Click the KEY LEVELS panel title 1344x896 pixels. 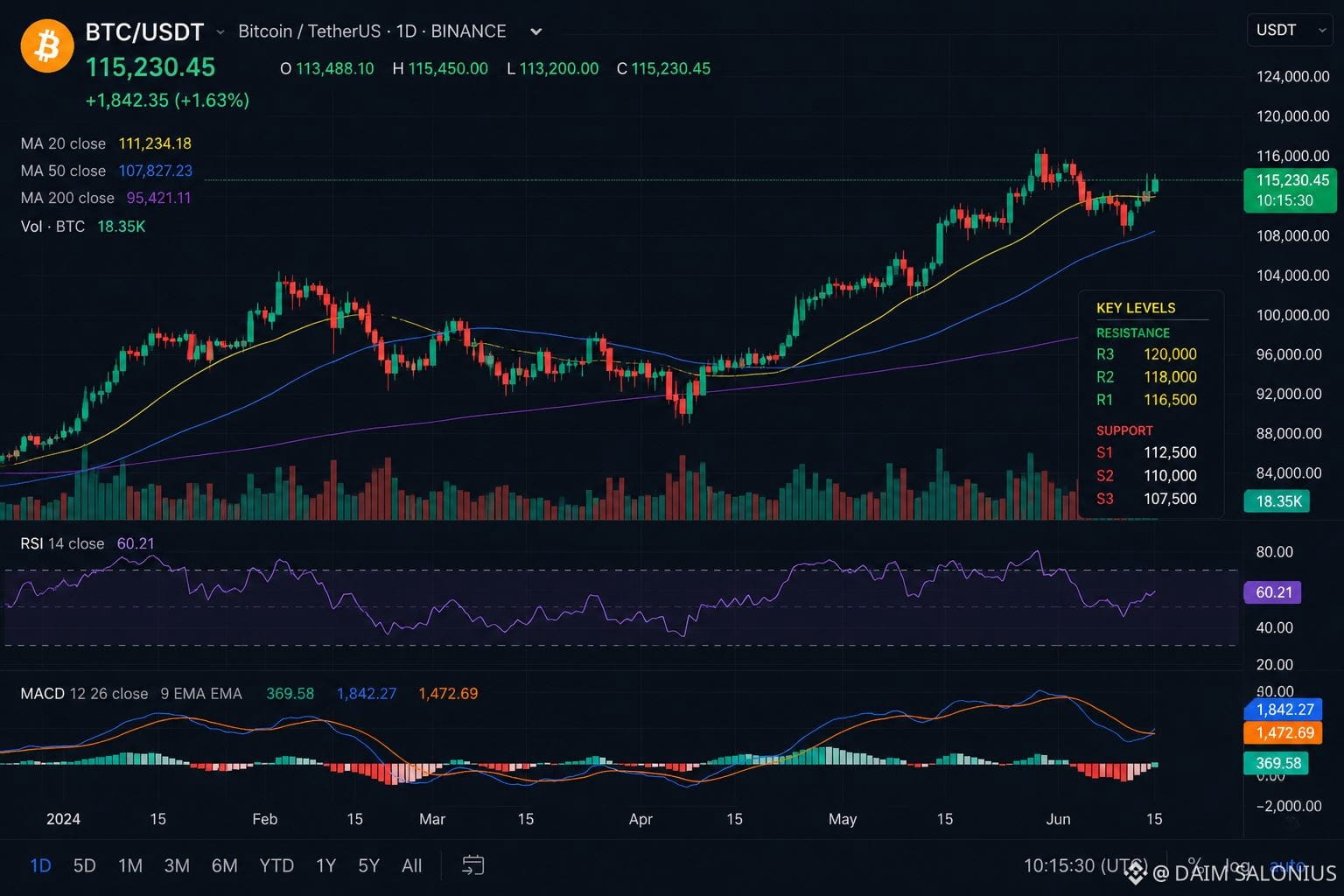click(x=1136, y=308)
